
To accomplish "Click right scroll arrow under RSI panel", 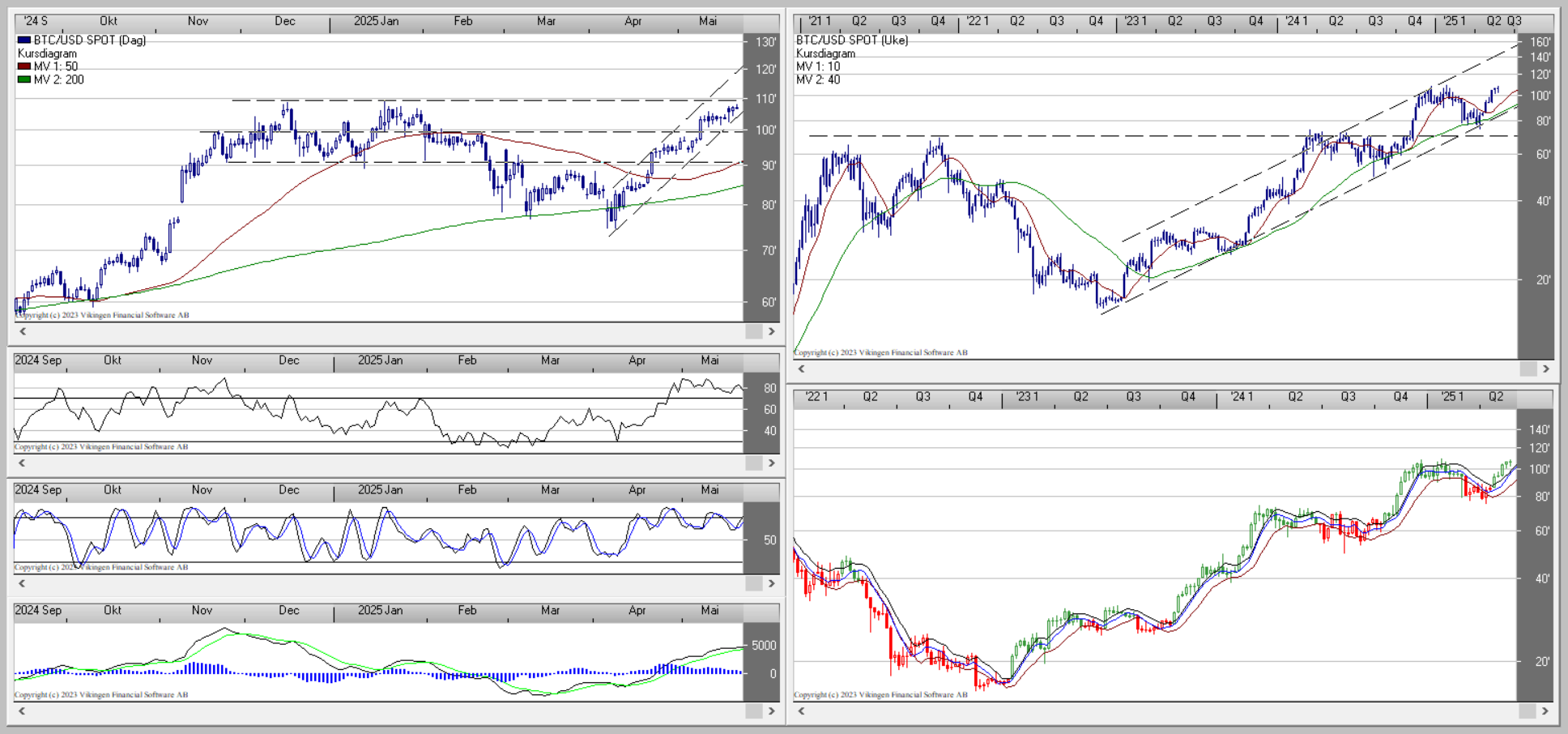I will click(x=771, y=463).
